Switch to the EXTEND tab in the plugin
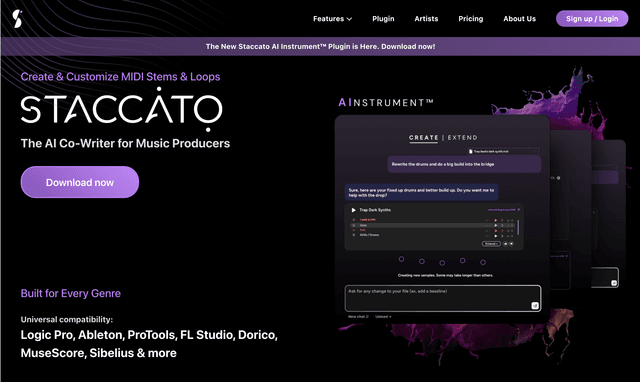640x382 pixels. point(462,138)
